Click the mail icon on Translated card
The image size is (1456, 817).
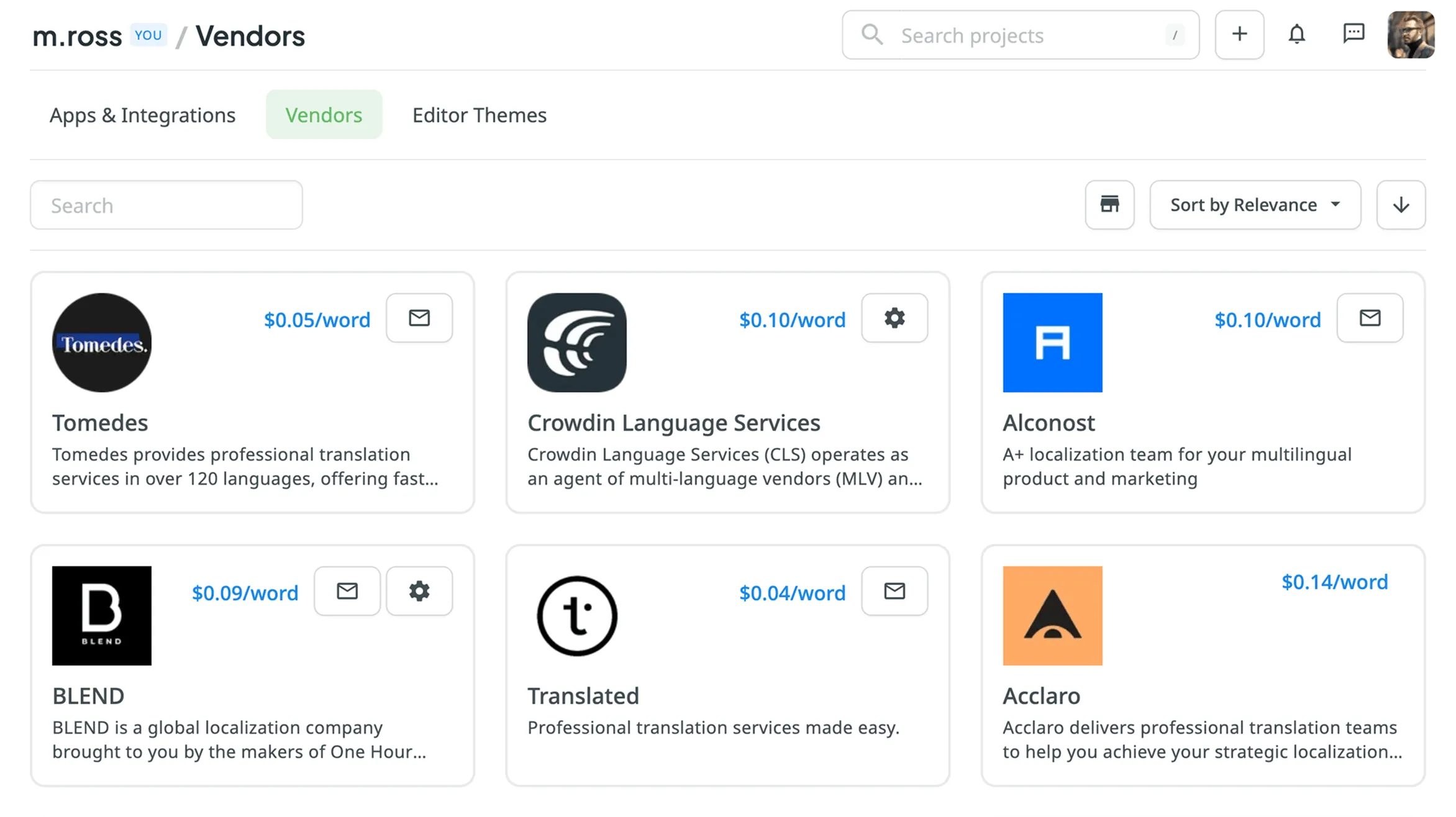tap(894, 591)
